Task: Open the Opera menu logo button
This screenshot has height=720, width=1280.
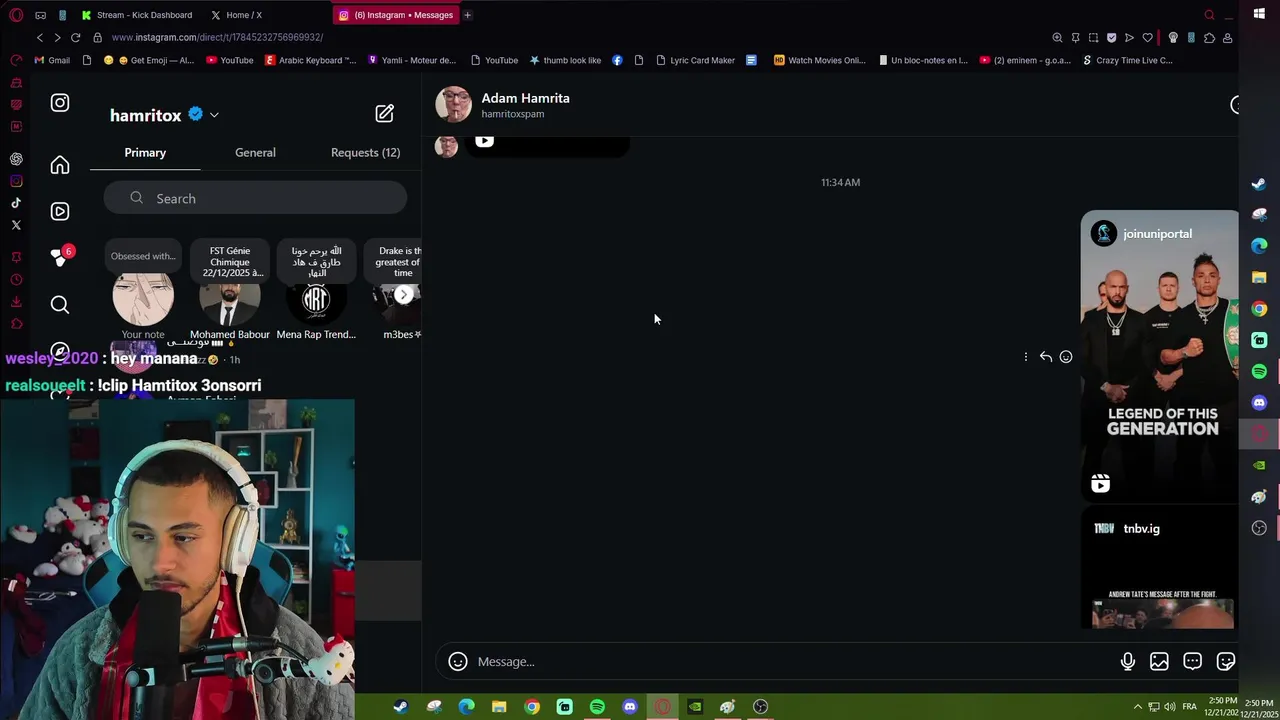Action: tap(16, 15)
